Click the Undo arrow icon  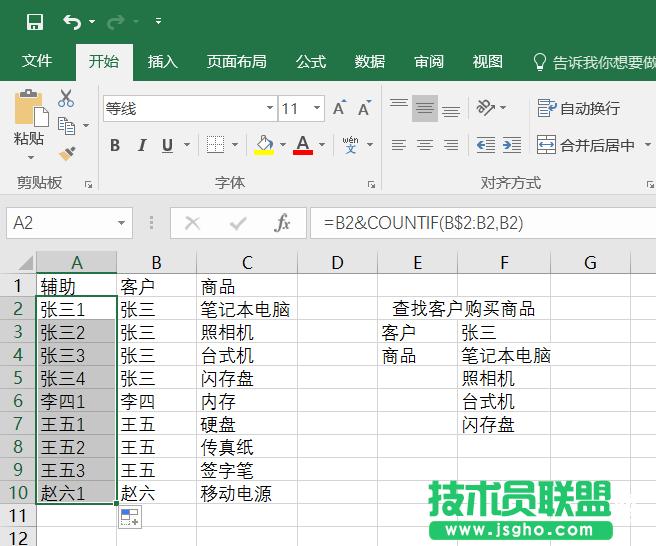pos(72,21)
